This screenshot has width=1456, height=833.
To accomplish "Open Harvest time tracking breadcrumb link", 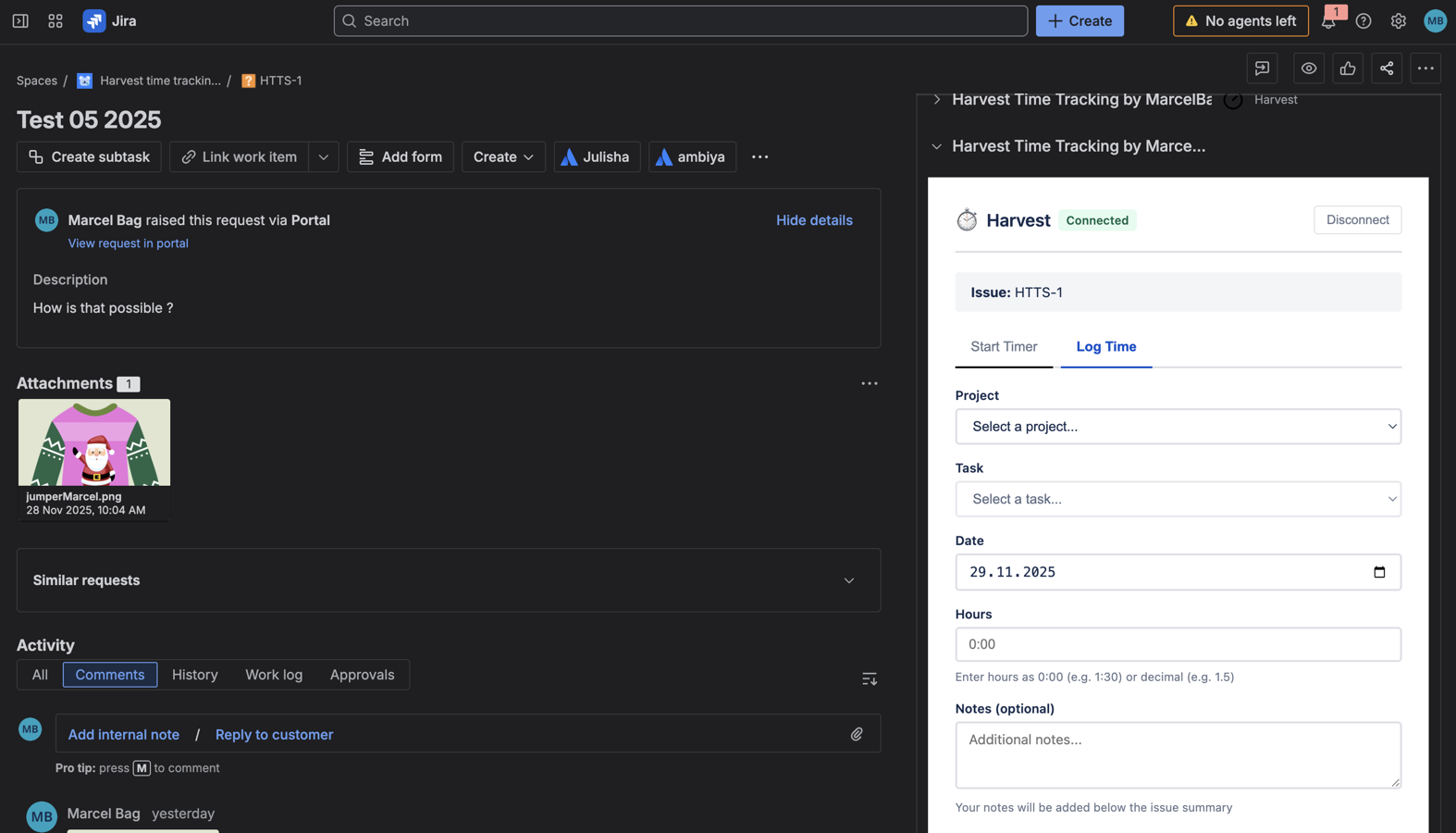I will pos(160,81).
